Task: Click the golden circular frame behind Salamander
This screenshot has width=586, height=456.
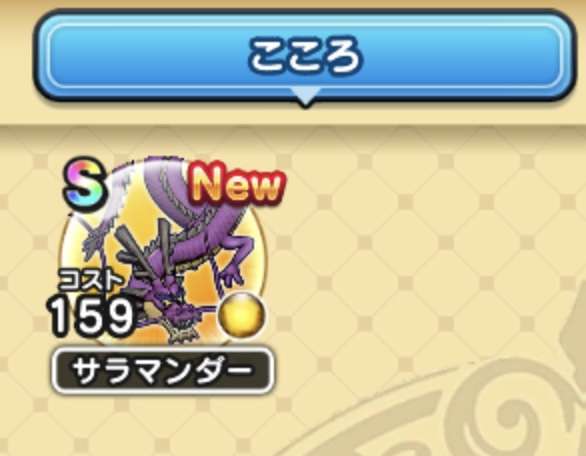Action: (164, 254)
